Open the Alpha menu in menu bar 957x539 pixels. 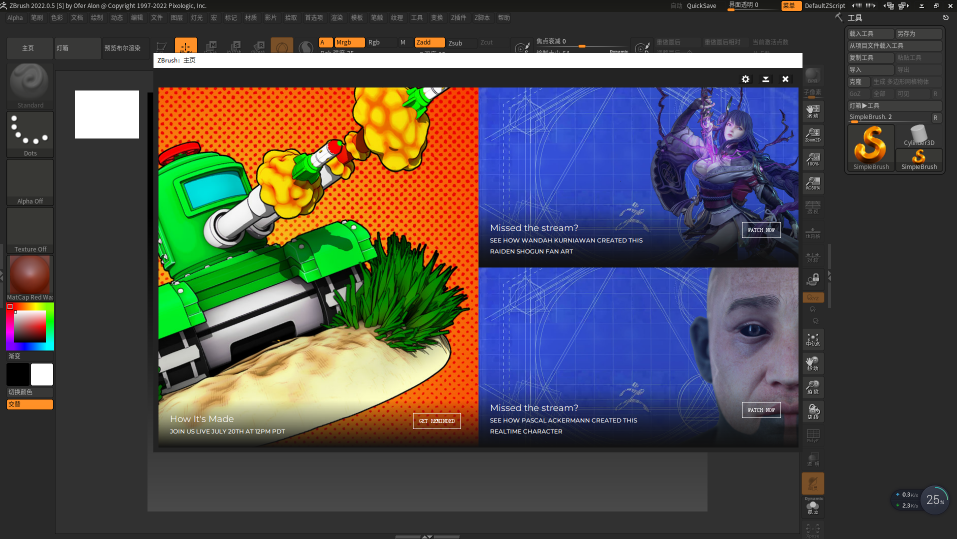(15, 18)
